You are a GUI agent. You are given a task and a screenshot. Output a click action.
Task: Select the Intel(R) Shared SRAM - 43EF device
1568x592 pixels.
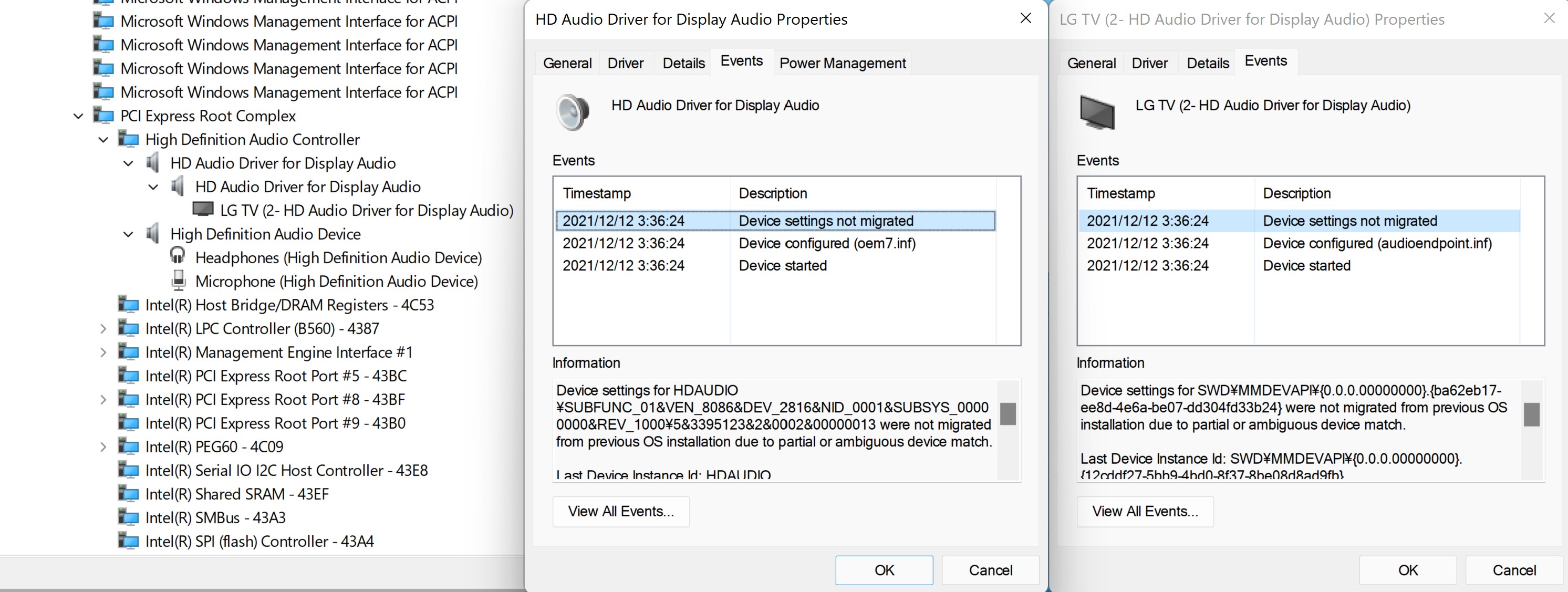click(x=237, y=493)
